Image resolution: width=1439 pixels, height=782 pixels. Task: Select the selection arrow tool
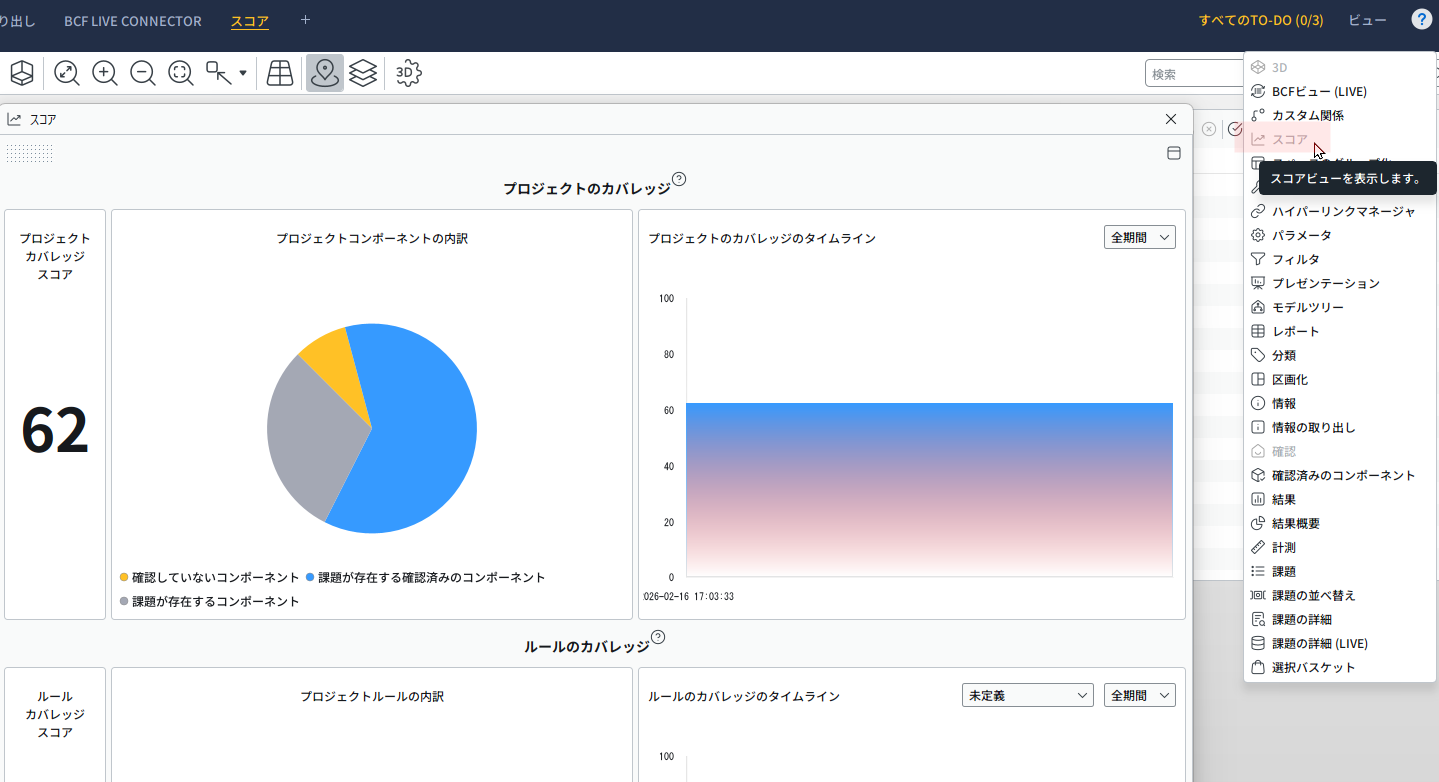tap(218, 73)
